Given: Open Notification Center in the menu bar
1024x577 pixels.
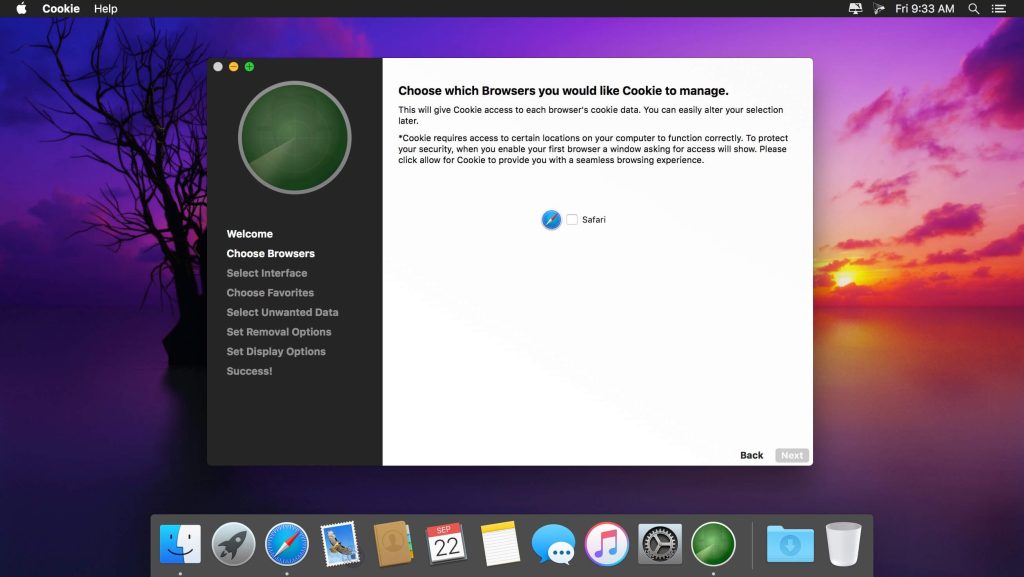Looking at the screenshot, I should (998, 9).
